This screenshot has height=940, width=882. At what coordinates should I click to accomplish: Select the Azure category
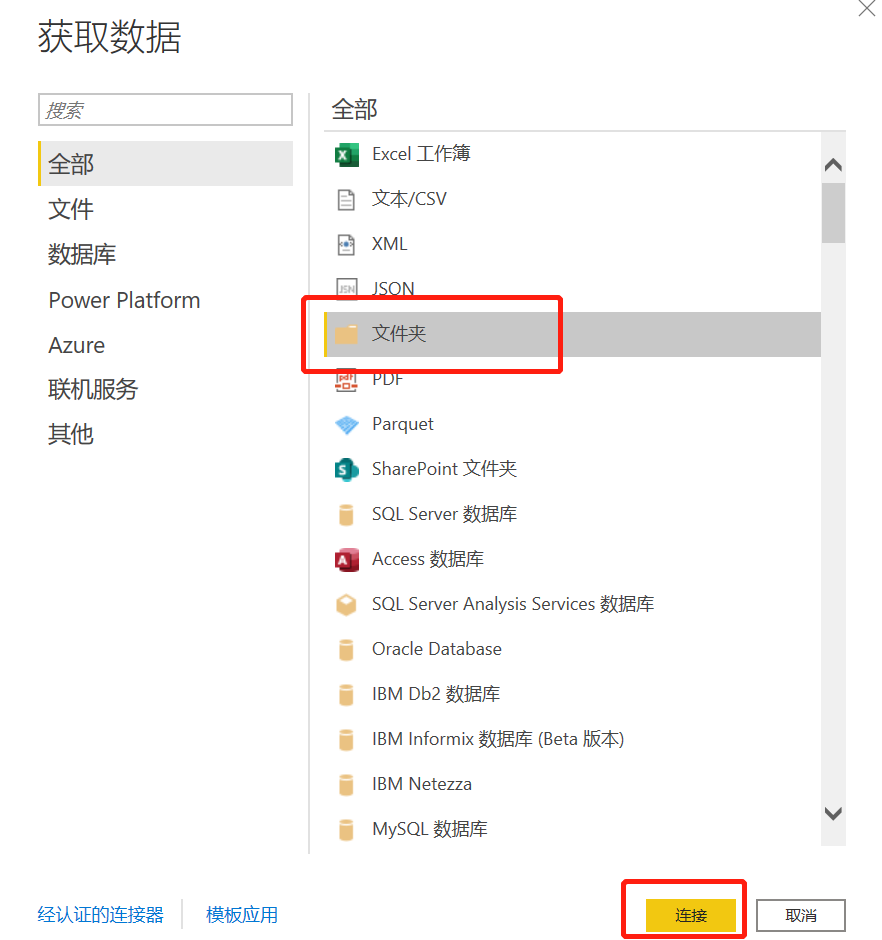pos(77,345)
